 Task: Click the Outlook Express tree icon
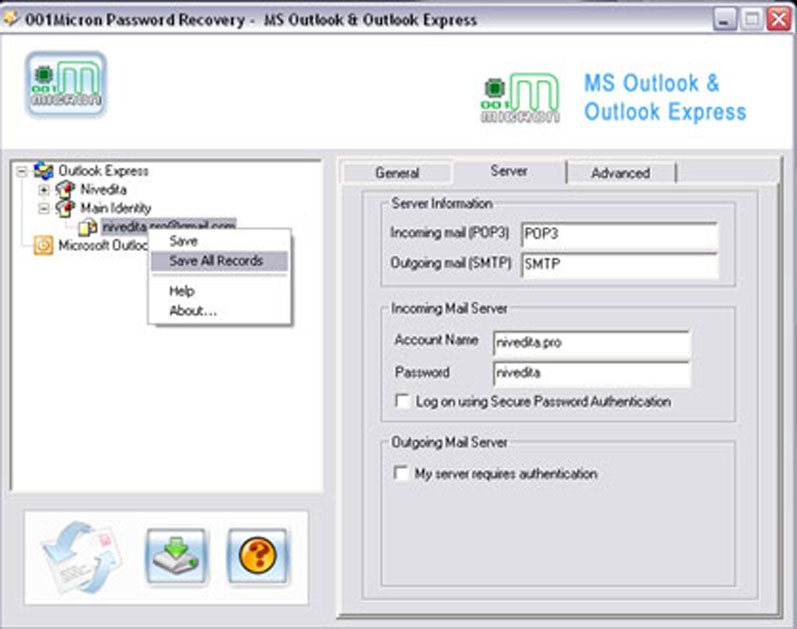(43, 170)
